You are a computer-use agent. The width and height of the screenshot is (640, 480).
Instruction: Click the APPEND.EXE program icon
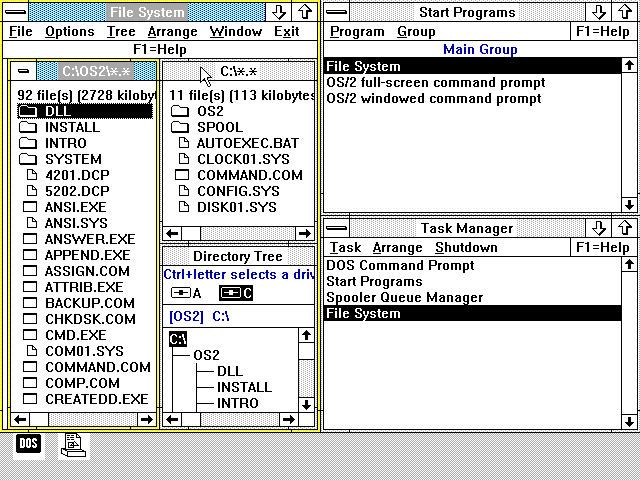30,255
